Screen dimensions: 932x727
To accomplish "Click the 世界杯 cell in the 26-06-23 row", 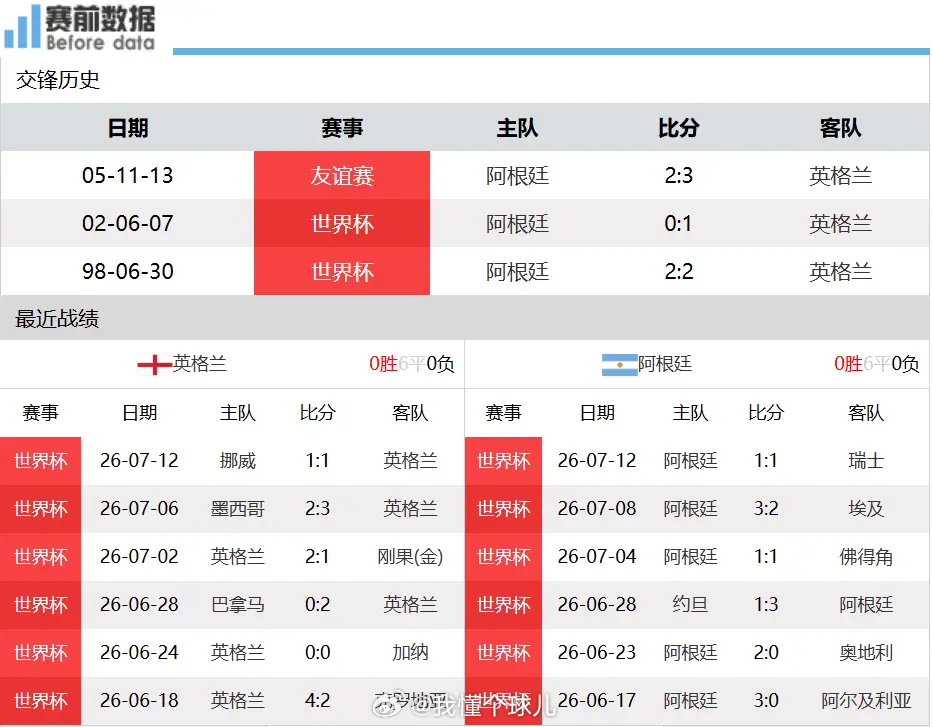I will 503,653.
